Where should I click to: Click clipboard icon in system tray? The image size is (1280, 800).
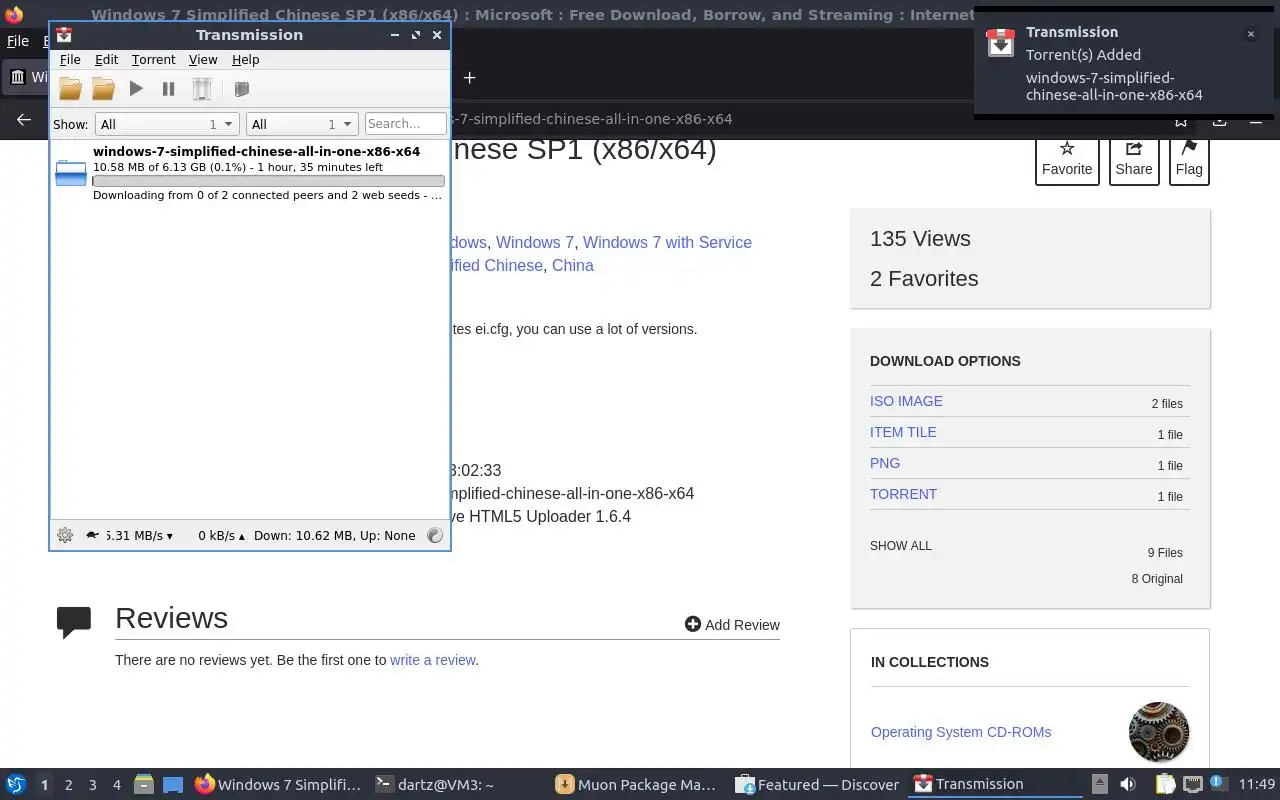pyautogui.click(x=1166, y=785)
